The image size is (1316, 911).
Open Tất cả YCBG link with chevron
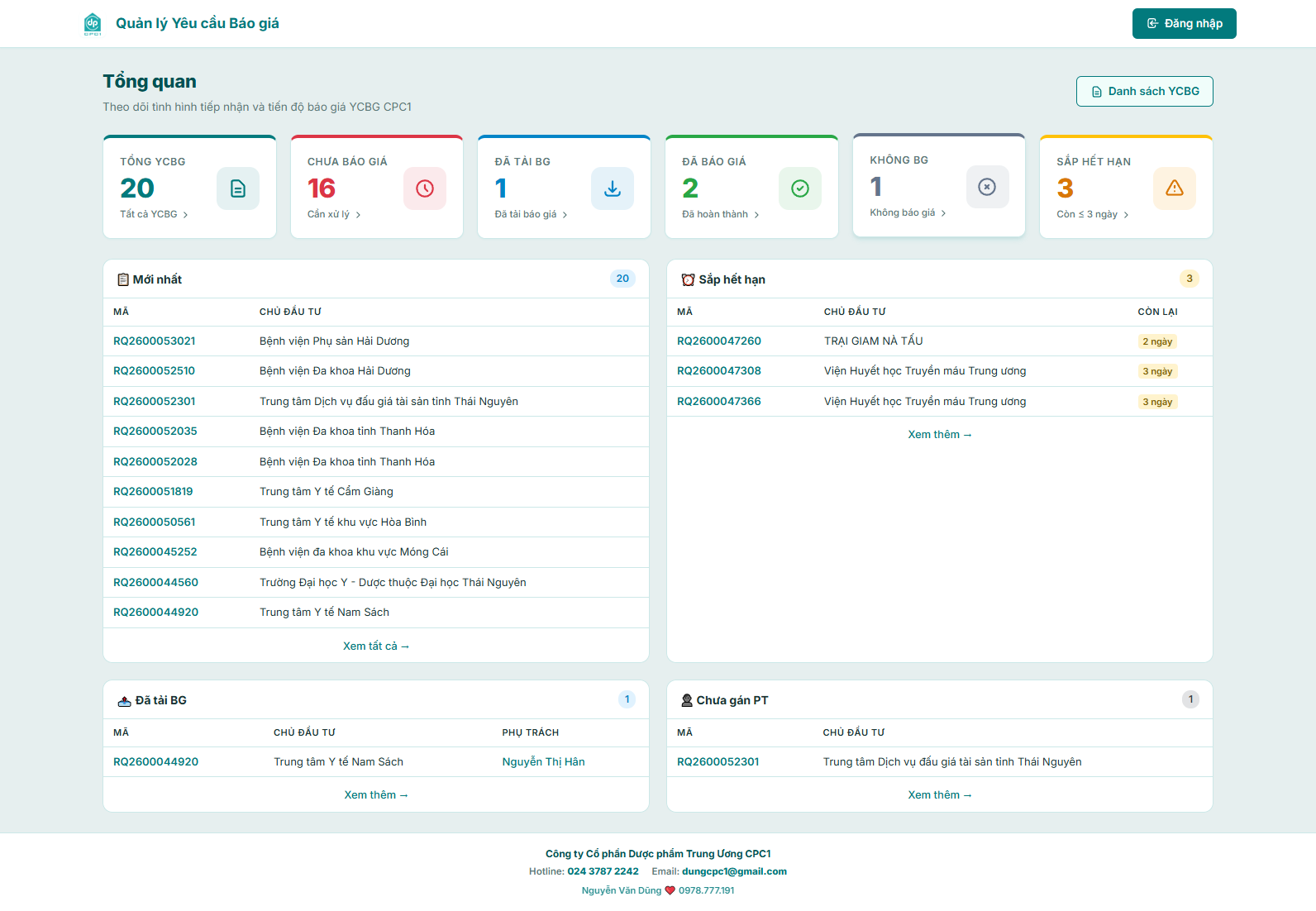tap(154, 214)
